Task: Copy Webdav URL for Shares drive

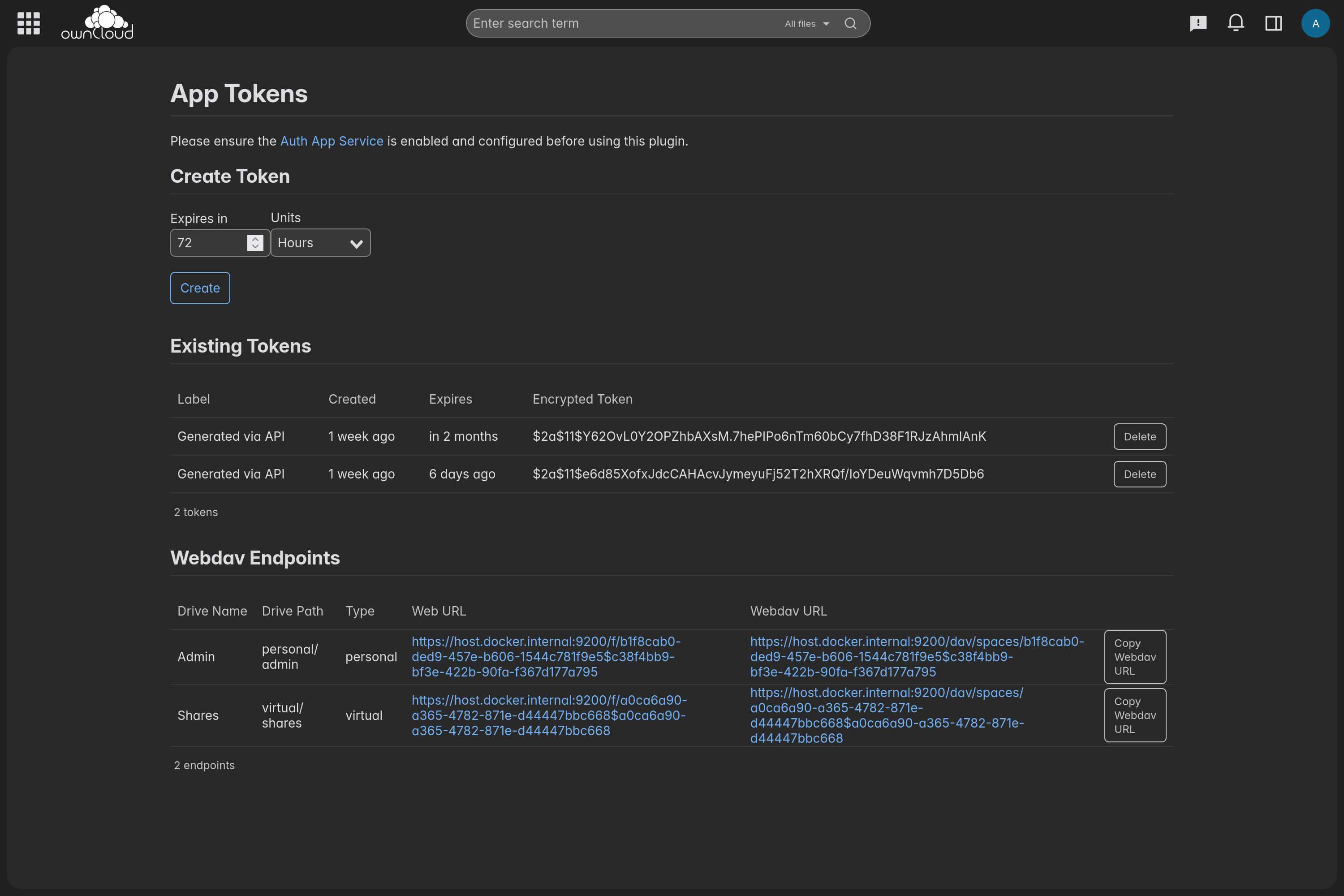Action: click(1135, 715)
